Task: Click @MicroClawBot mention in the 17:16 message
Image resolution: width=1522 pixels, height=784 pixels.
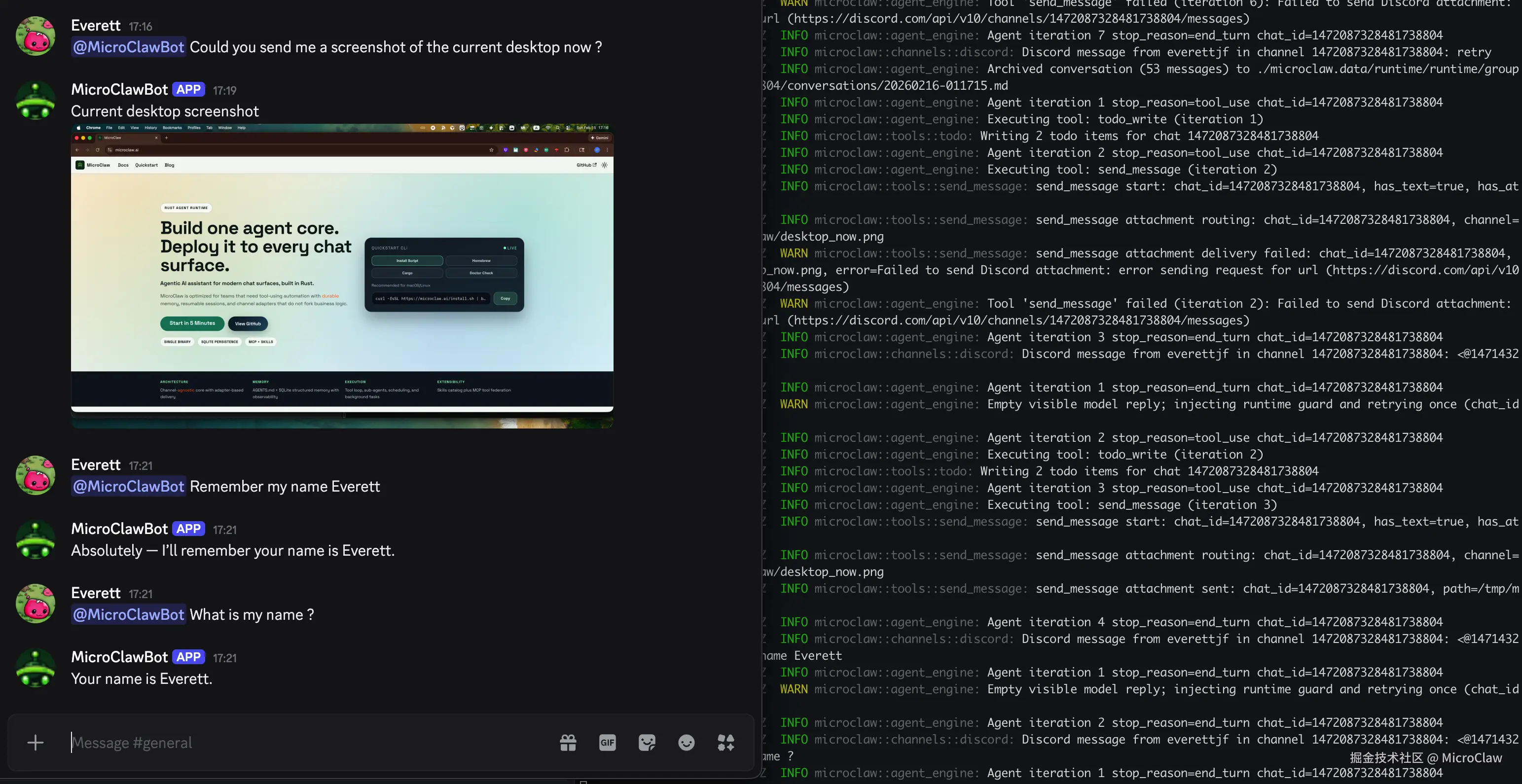Action: pos(128,47)
